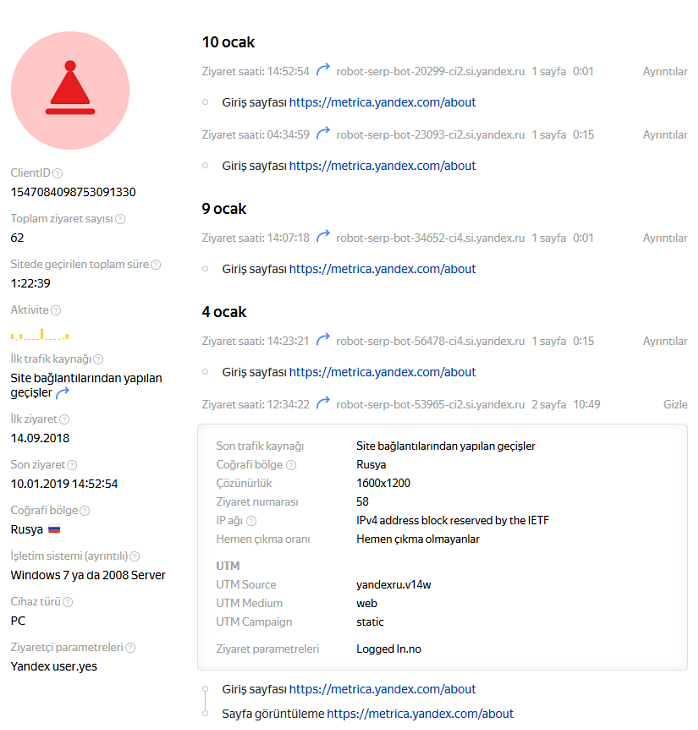Open Coğrafi bölge help in details panel
Screen dimensions: 698x730
pos(291,465)
